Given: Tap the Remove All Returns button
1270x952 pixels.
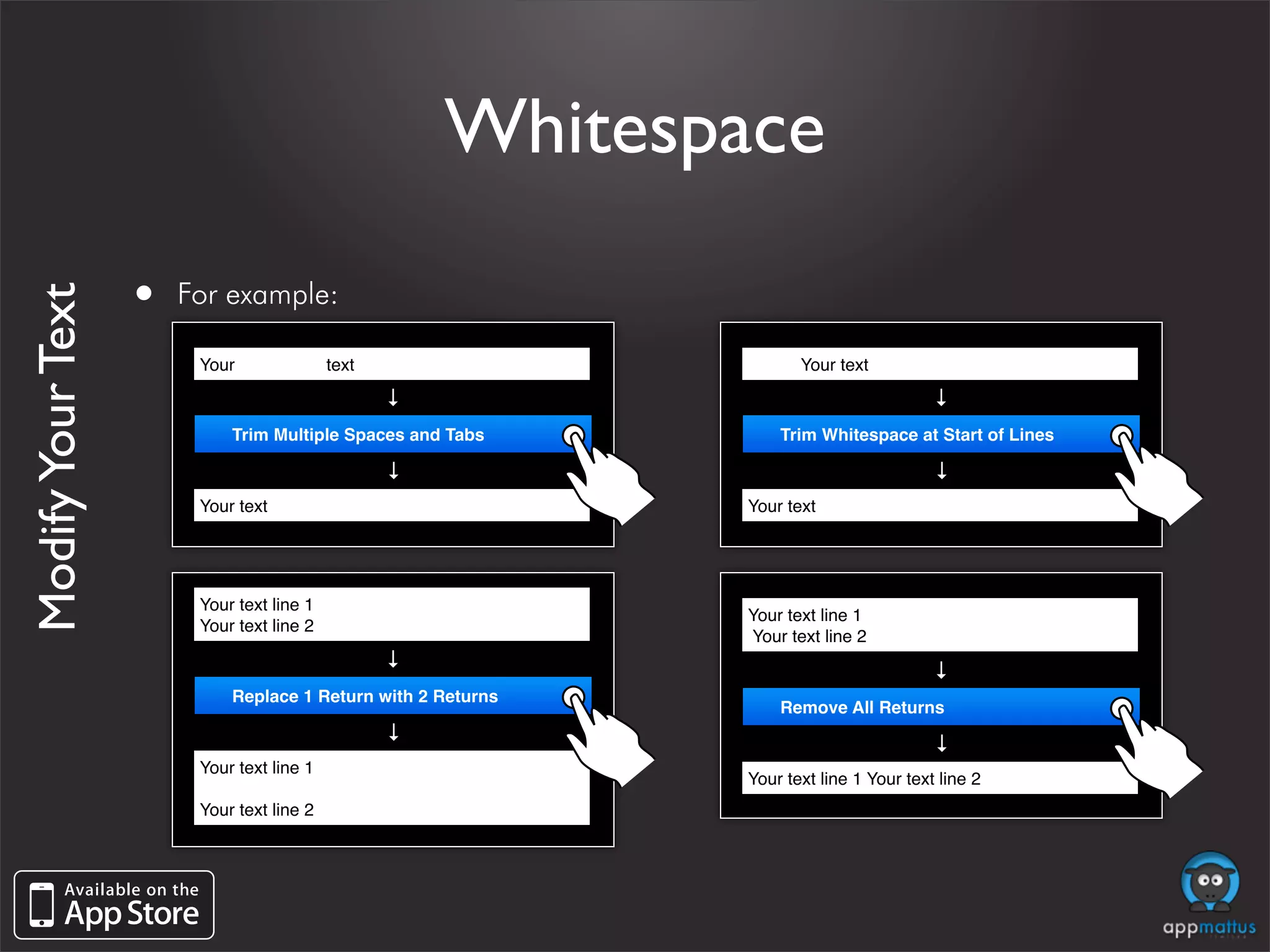Looking at the screenshot, I should coord(941,707).
